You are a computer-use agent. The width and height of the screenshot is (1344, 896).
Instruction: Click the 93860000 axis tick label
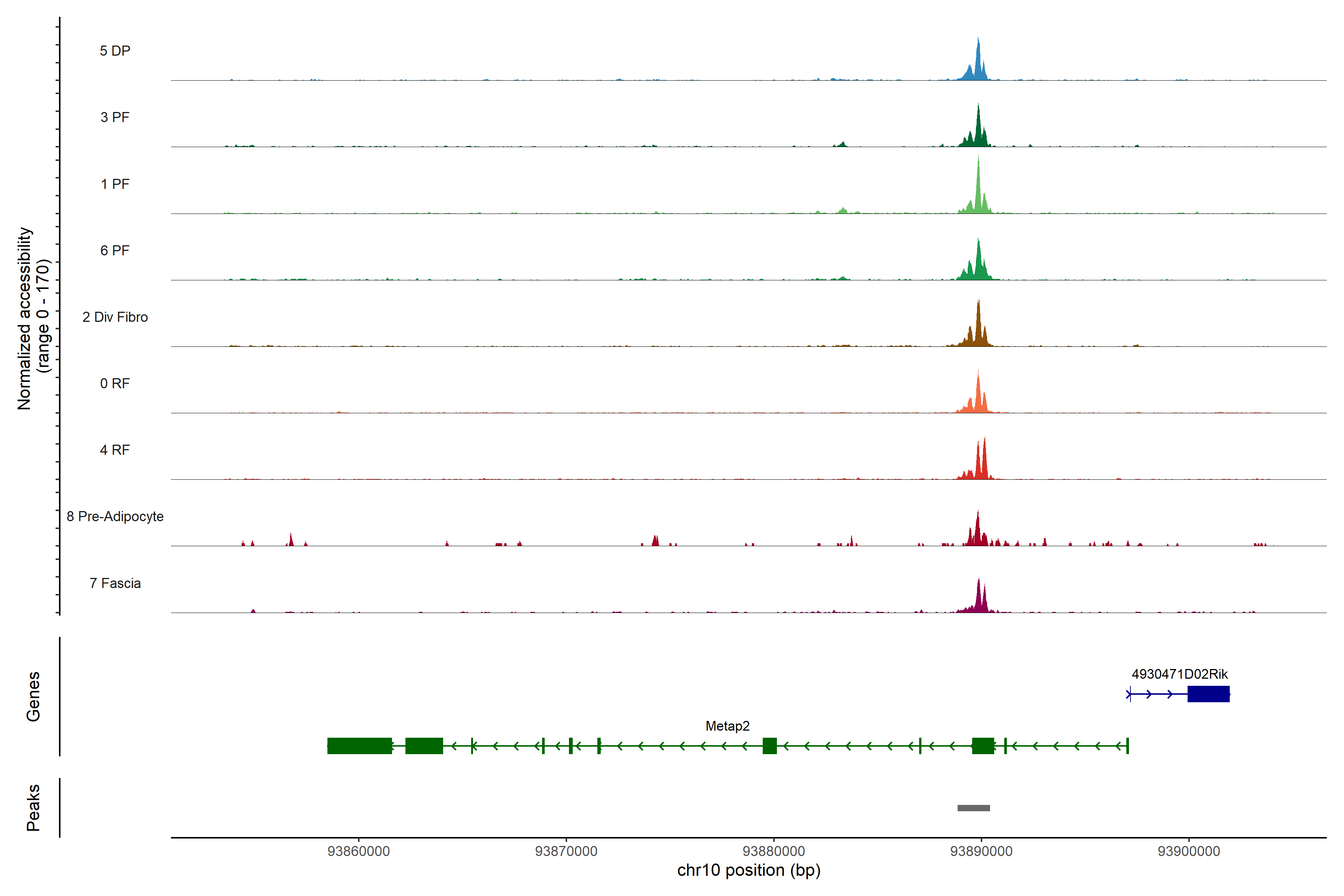click(358, 851)
